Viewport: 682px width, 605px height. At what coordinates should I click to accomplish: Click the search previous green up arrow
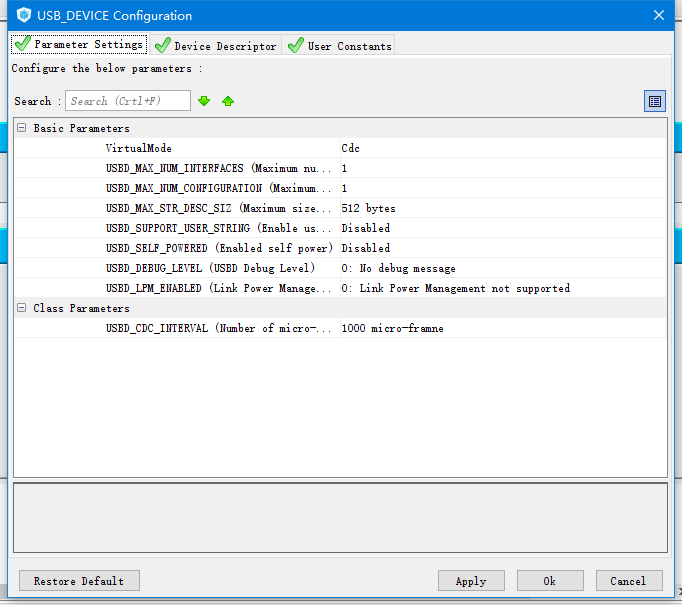(x=228, y=101)
